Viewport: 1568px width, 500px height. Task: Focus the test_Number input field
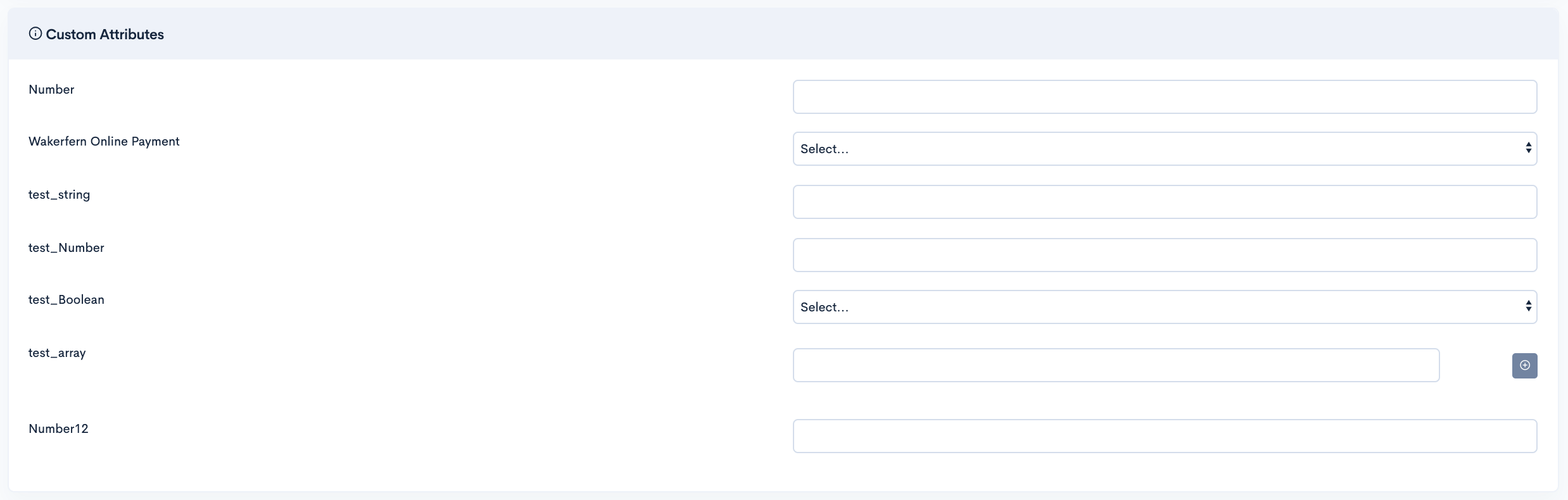coord(1165,255)
